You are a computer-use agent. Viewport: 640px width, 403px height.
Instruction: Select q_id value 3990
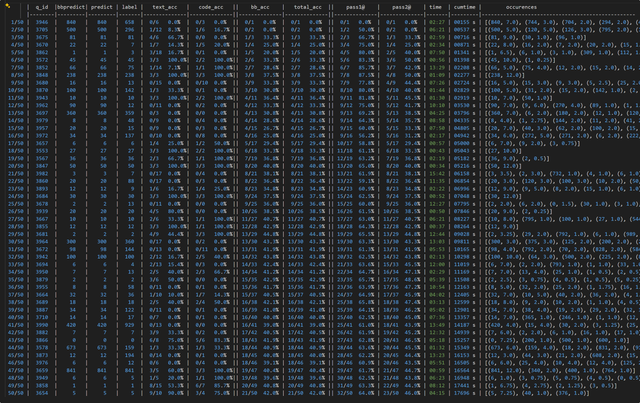point(42,325)
